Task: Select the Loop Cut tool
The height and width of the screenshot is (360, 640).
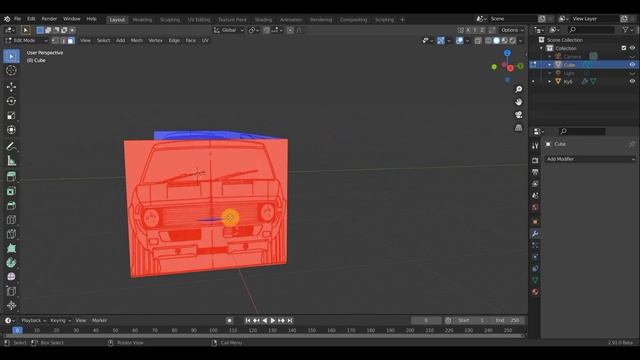Action: click(11, 220)
